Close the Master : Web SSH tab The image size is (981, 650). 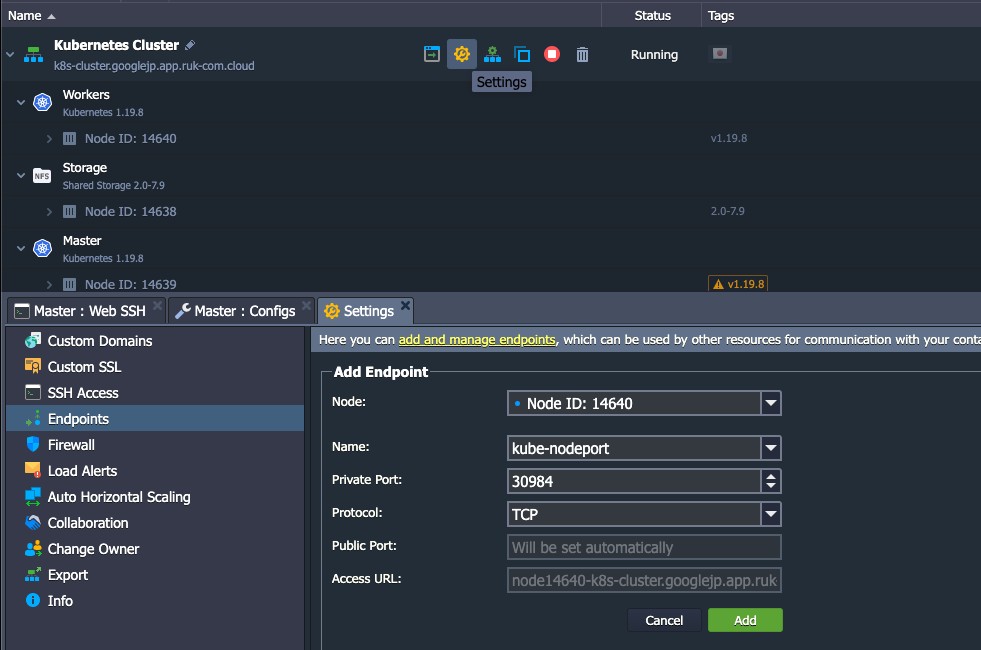click(x=158, y=305)
